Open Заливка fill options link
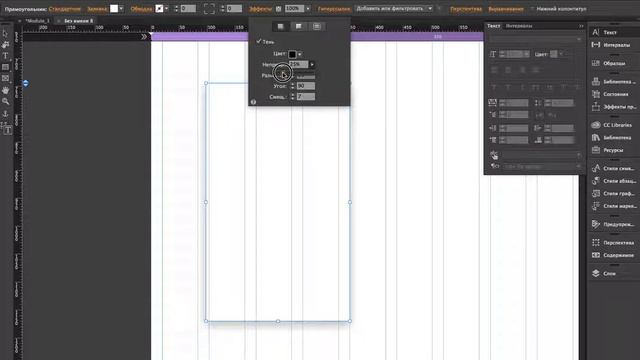640x360 pixels. coord(97,9)
